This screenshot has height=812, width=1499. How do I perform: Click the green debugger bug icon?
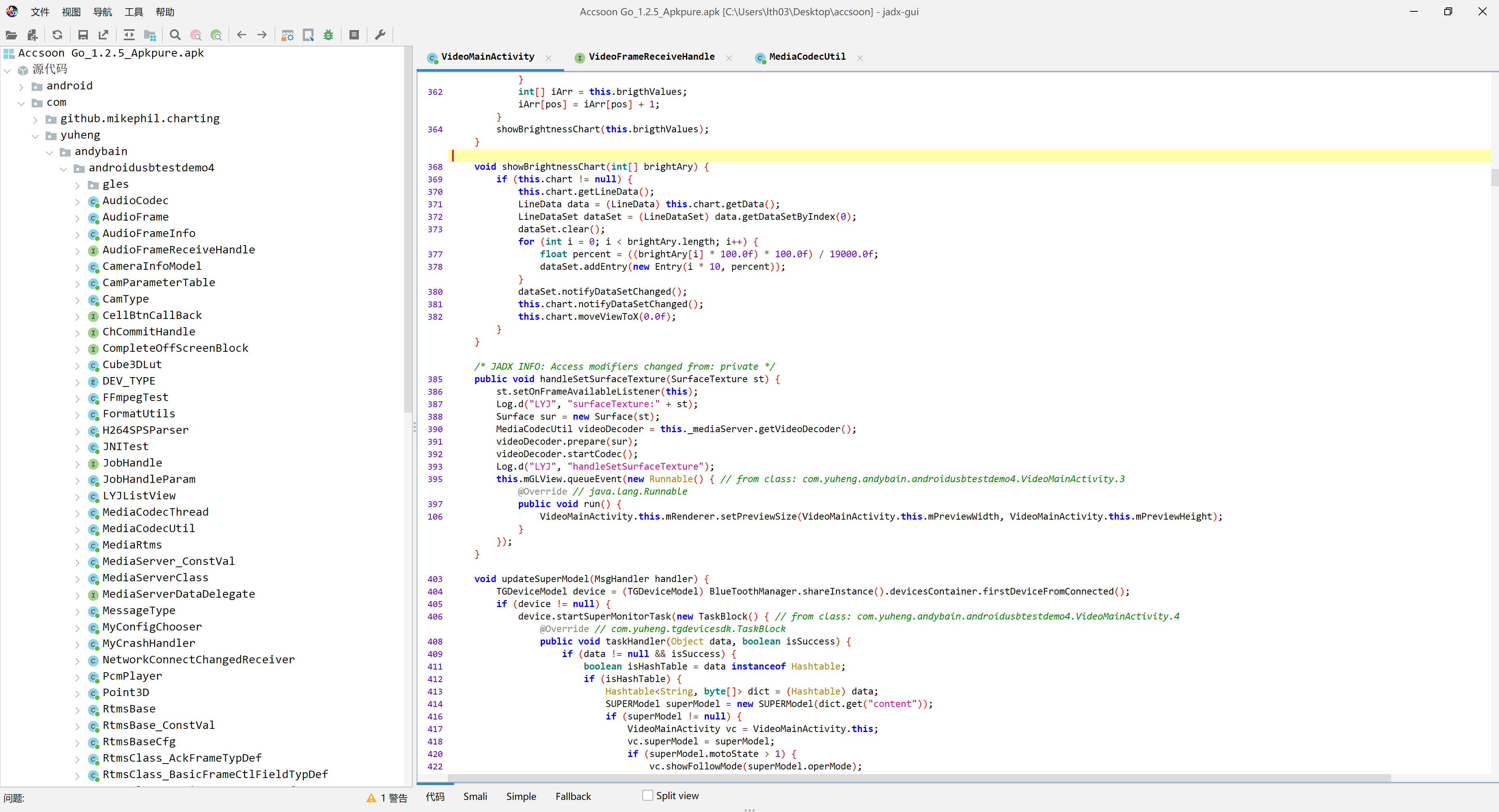(329, 35)
